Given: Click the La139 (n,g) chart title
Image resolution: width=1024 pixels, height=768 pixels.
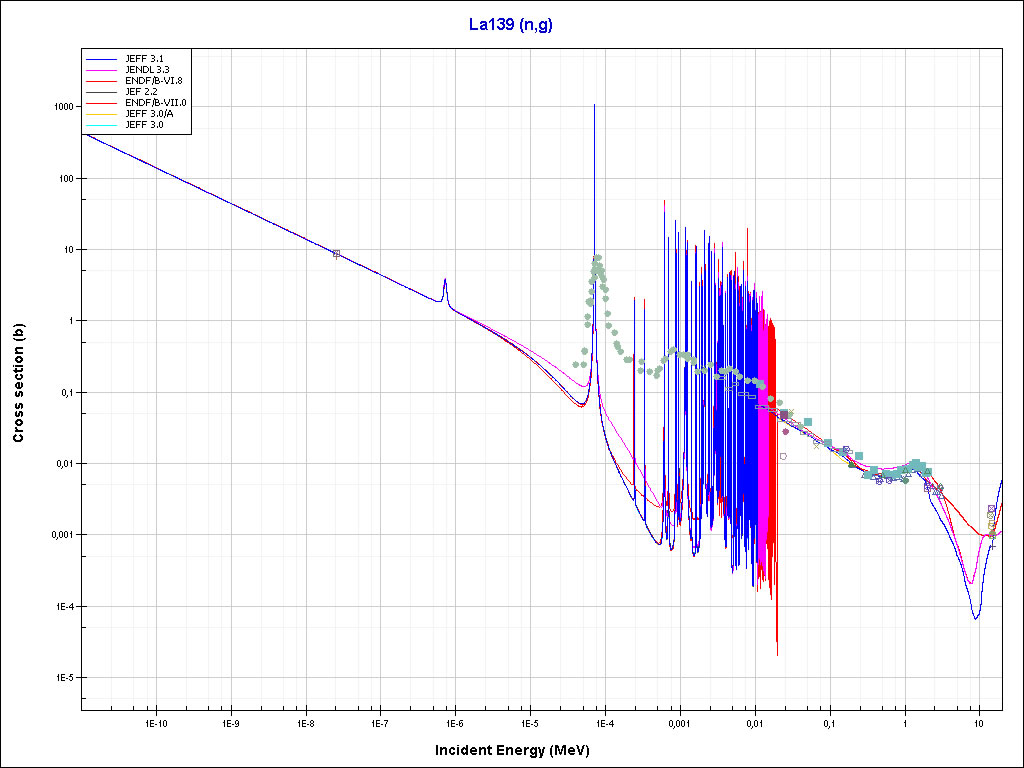Looking at the screenshot, I should point(511,25).
